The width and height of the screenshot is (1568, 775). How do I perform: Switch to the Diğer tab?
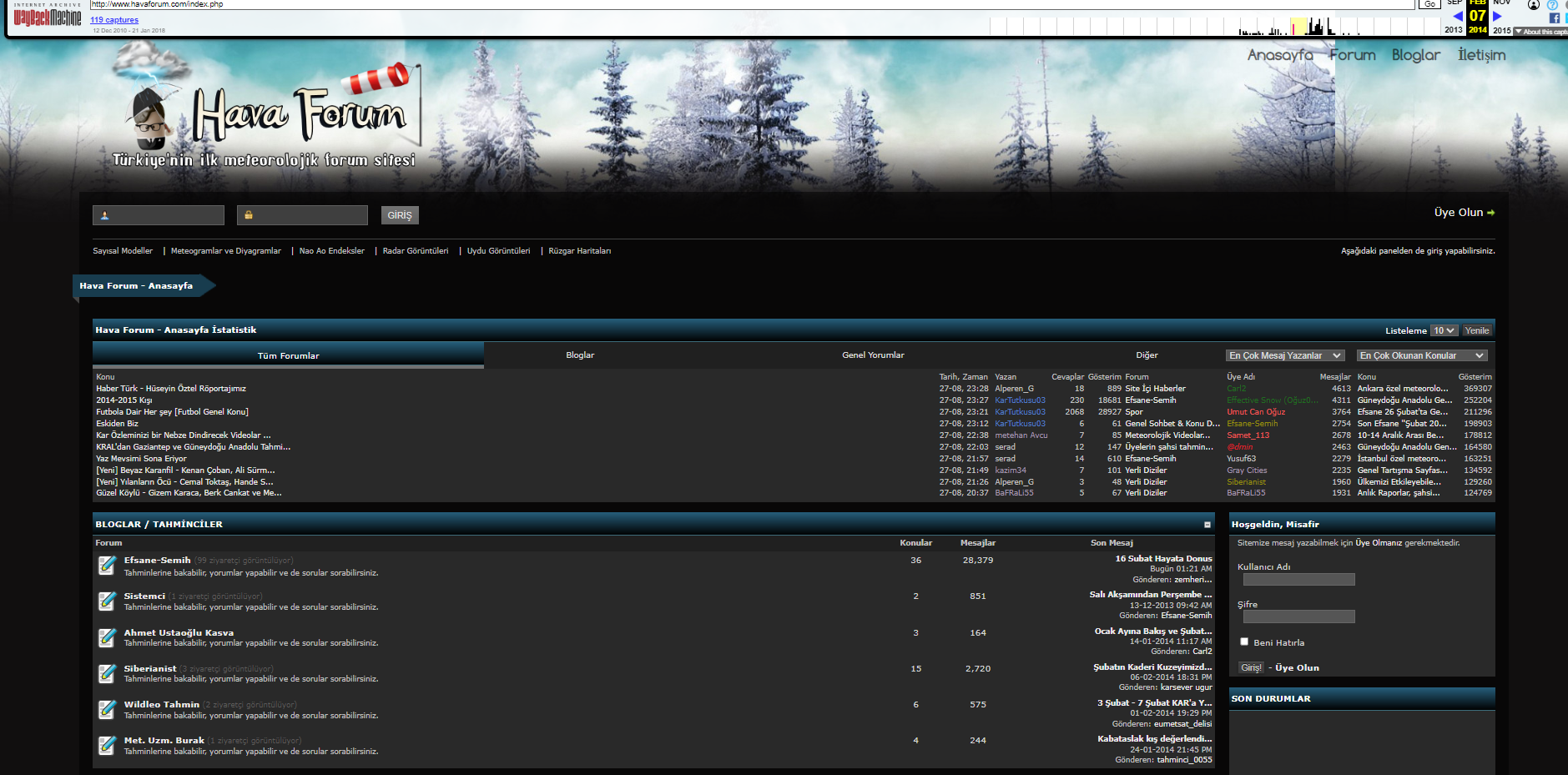point(1147,355)
